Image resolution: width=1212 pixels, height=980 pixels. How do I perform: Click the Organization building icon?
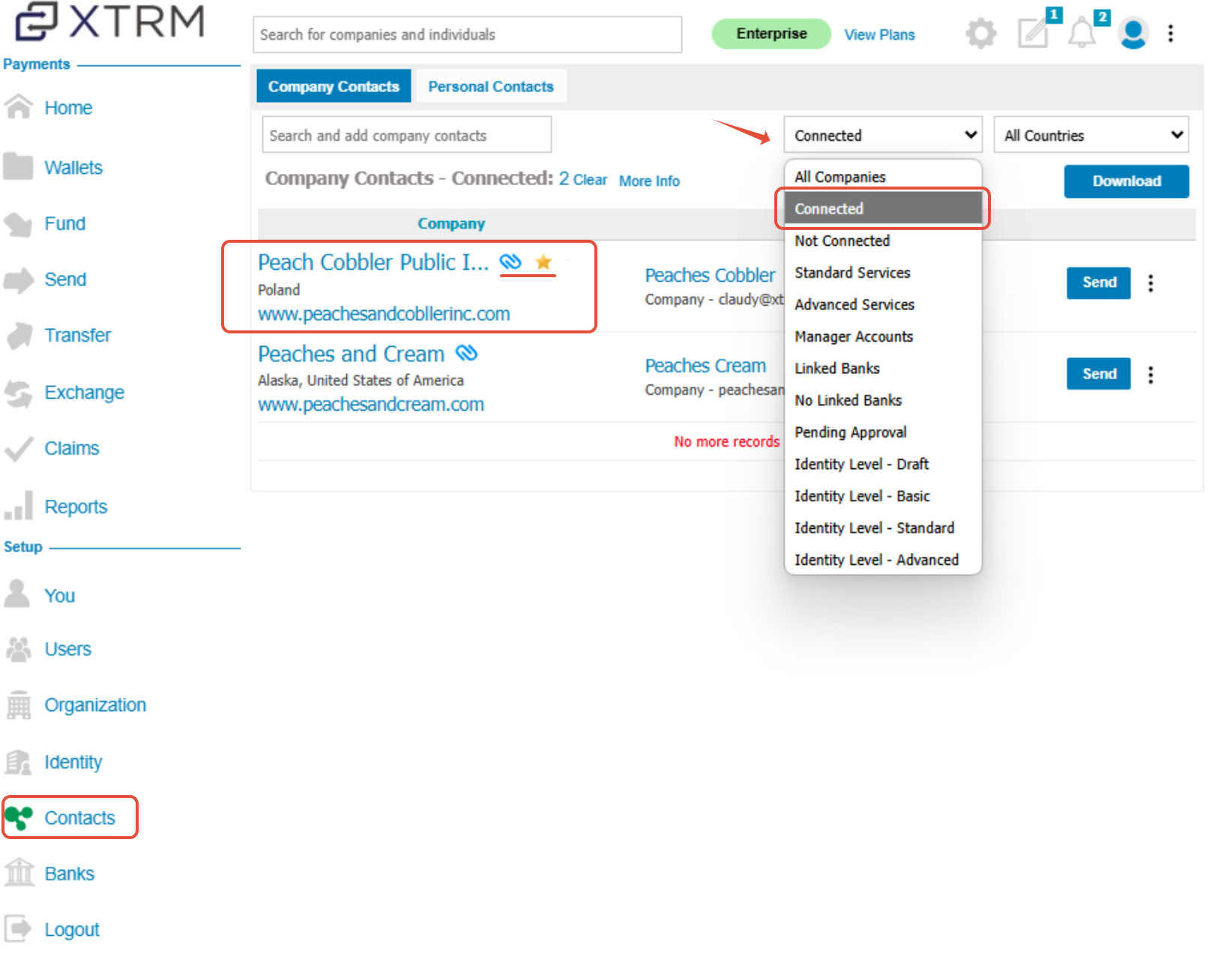pyautogui.click(x=18, y=705)
